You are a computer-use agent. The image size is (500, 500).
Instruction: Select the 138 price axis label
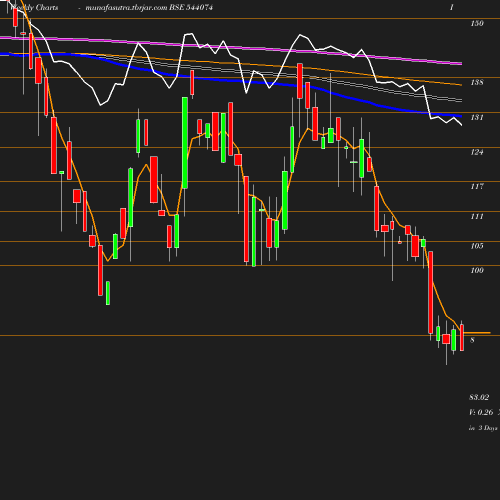(477, 82)
